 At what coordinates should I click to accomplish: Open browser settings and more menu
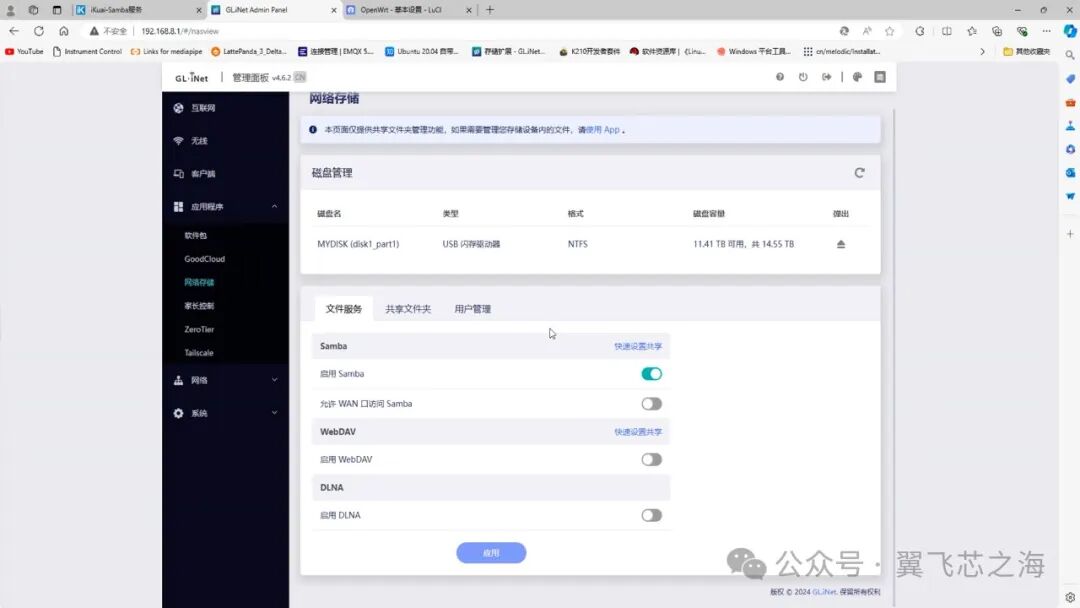coord(1046,31)
